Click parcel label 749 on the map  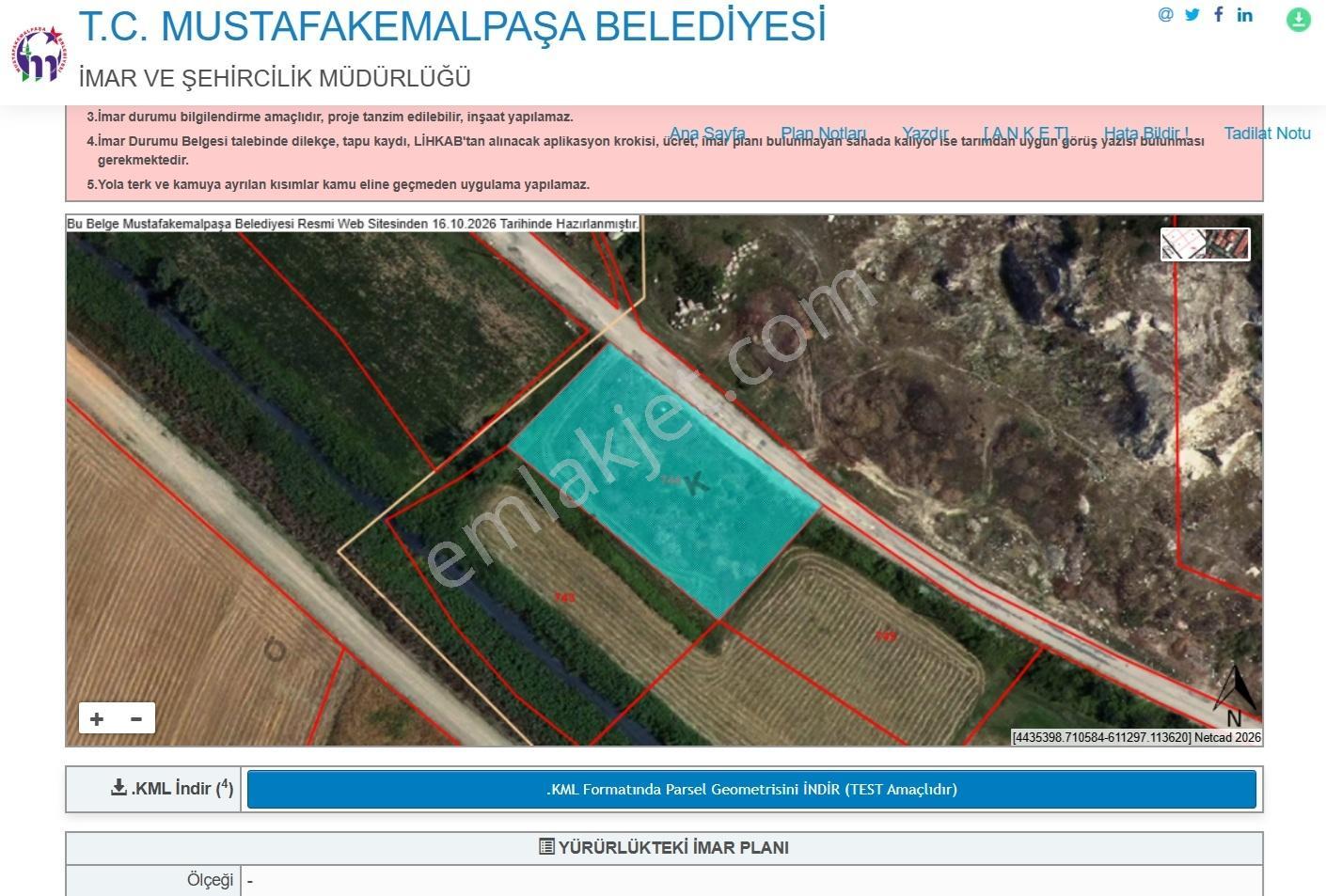885,636
